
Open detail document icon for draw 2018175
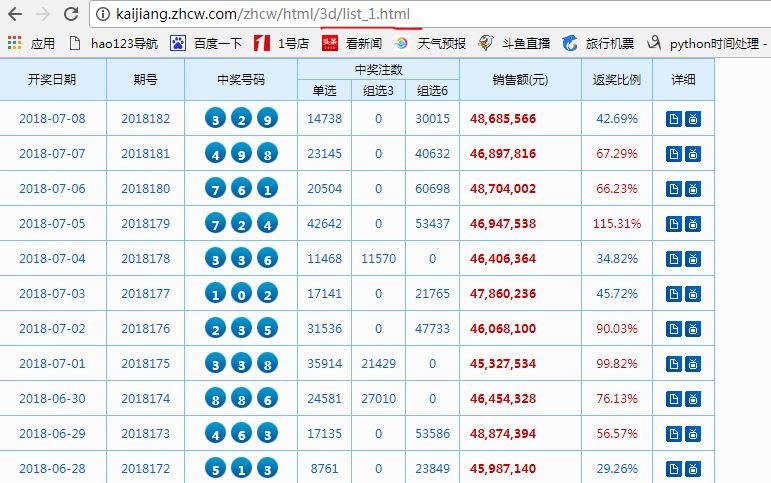[674, 364]
